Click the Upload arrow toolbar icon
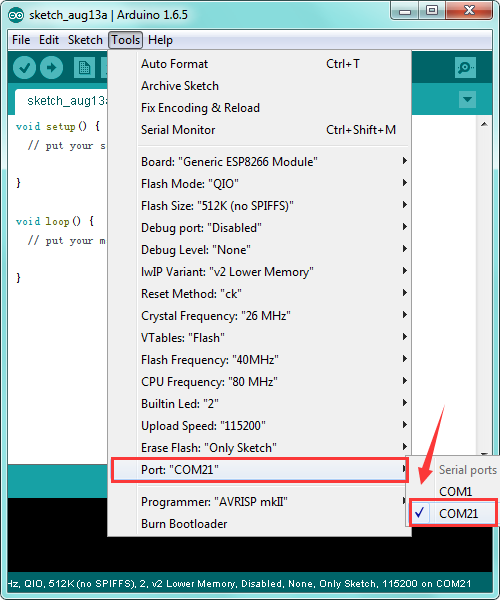The image size is (500, 600). [x=51, y=68]
